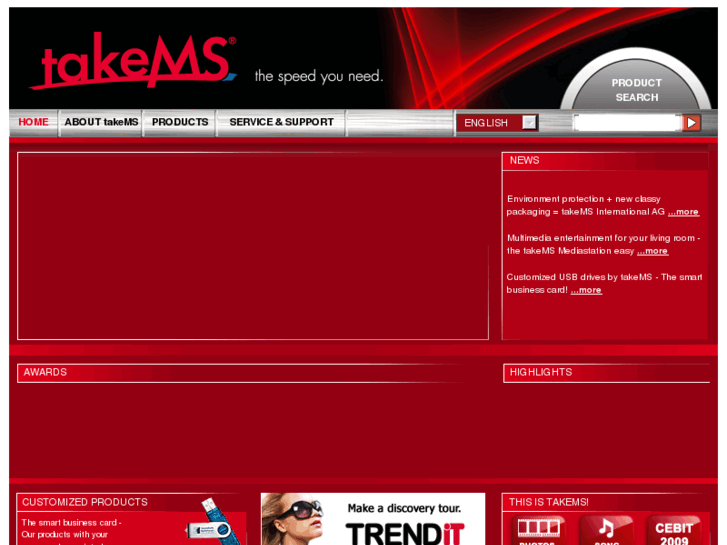Viewport: 727px width, 545px height.
Task: Click the blue USB drive image
Action: 214,523
